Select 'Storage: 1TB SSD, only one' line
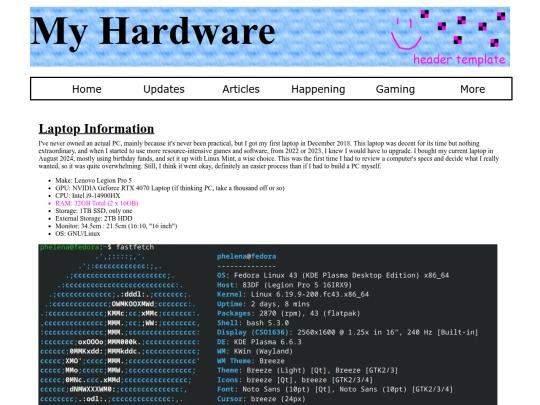Screen dimensions: 540x405 coord(94,211)
